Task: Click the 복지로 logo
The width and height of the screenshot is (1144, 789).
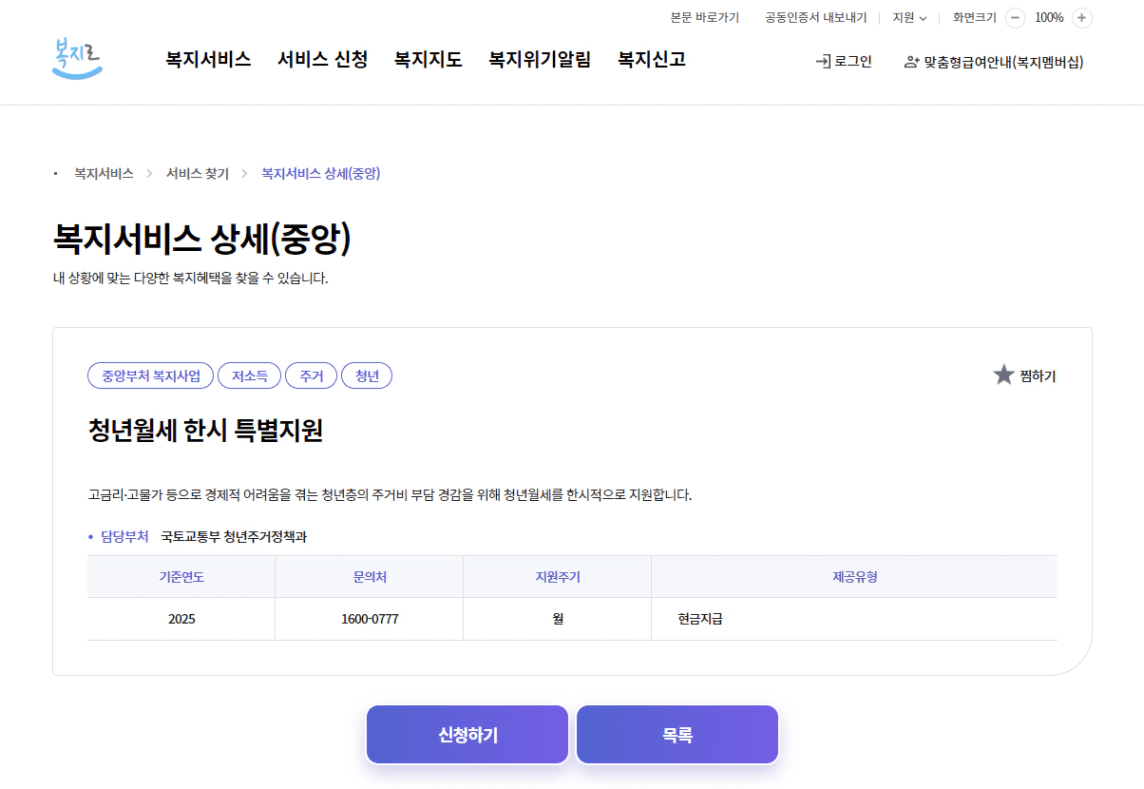Action: [77, 58]
